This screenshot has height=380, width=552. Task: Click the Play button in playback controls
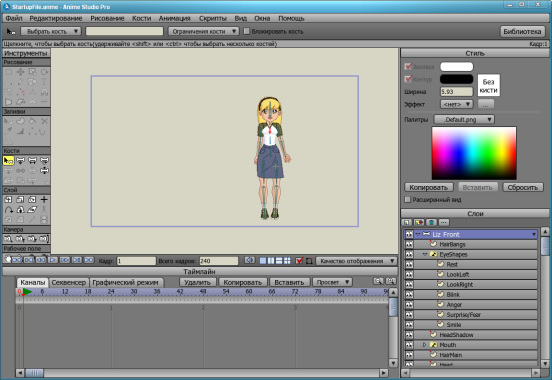point(53,260)
